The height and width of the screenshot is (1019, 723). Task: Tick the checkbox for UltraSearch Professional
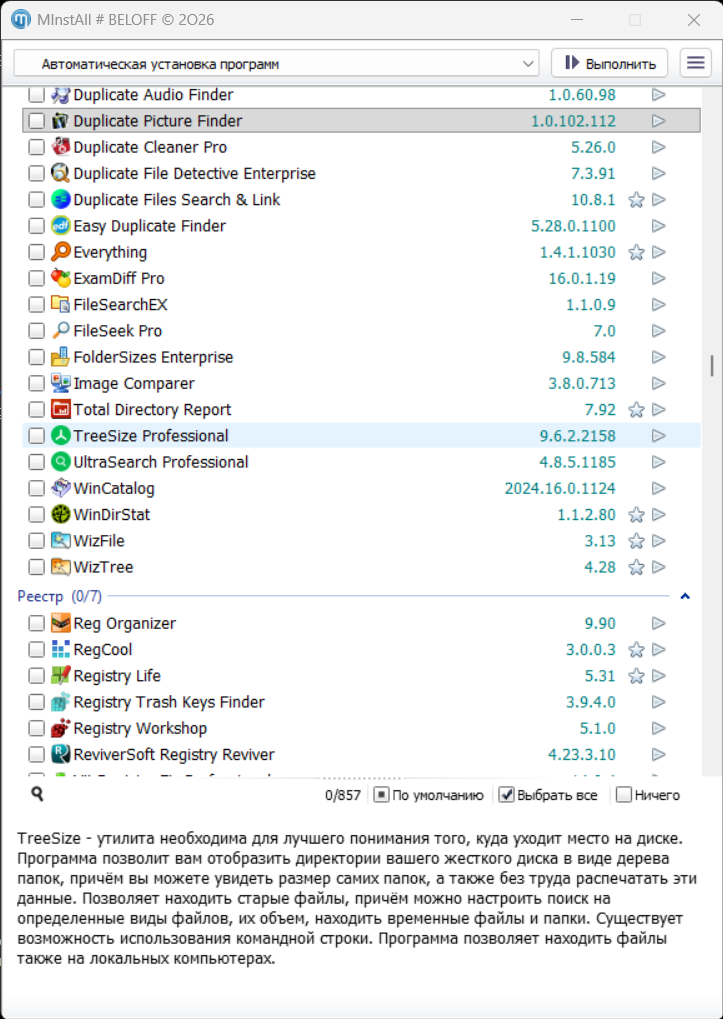tap(37, 462)
